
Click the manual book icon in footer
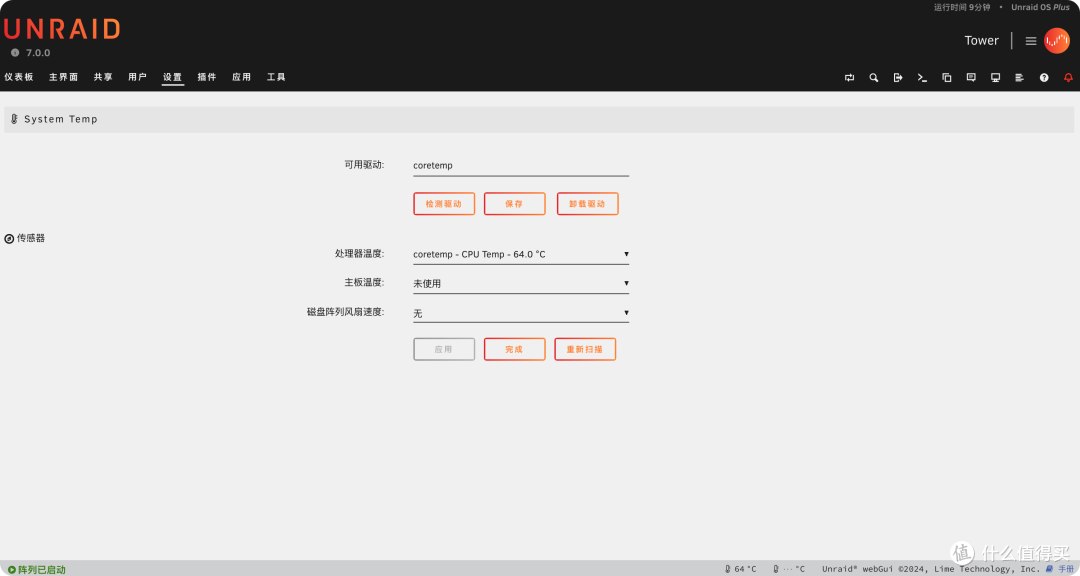tap(1049, 569)
